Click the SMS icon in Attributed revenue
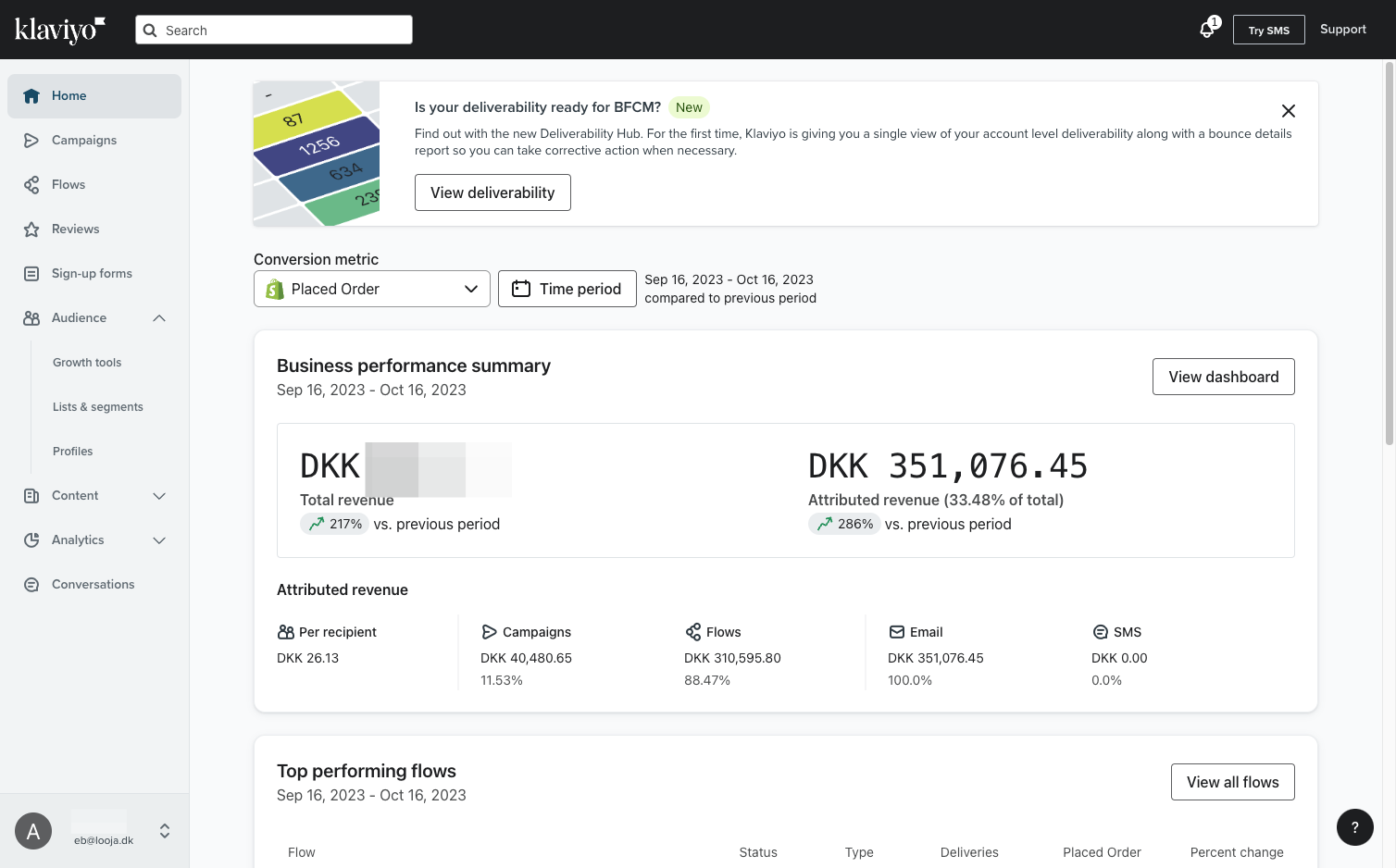This screenshot has height=868, width=1396. pos(1101,632)
